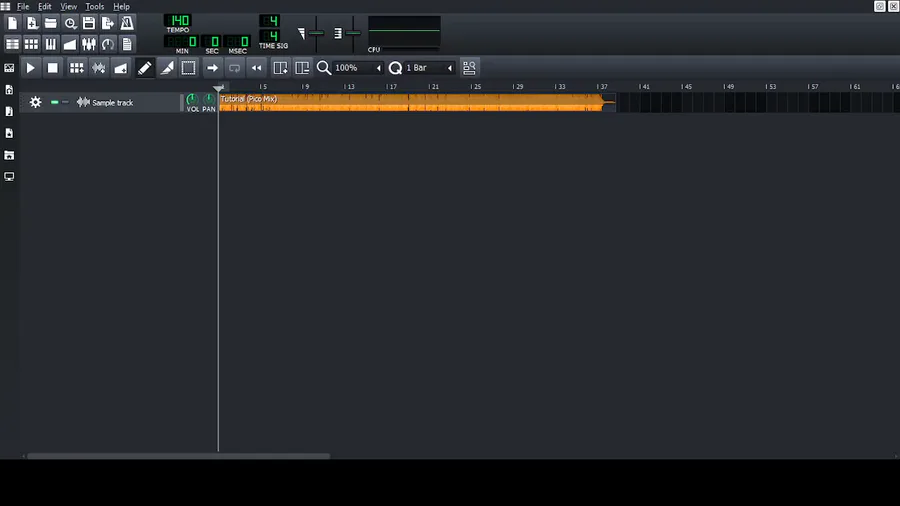900x506 pixels.
Task: Click the Sample track name label
Action: [112, 103]
